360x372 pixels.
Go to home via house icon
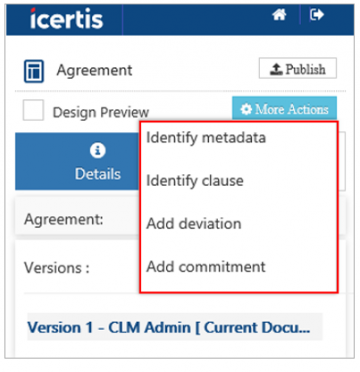coord(279,15)
